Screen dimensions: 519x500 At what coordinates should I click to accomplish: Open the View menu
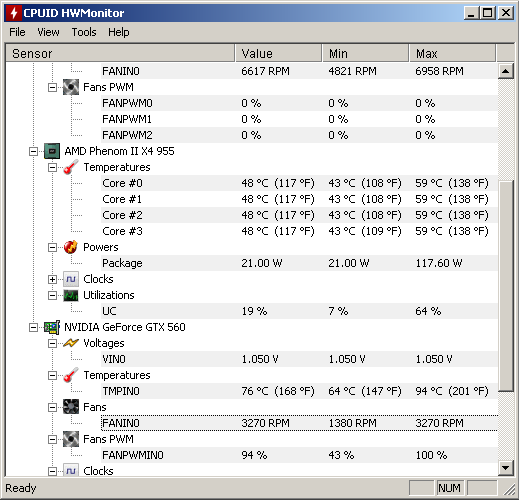48,32
